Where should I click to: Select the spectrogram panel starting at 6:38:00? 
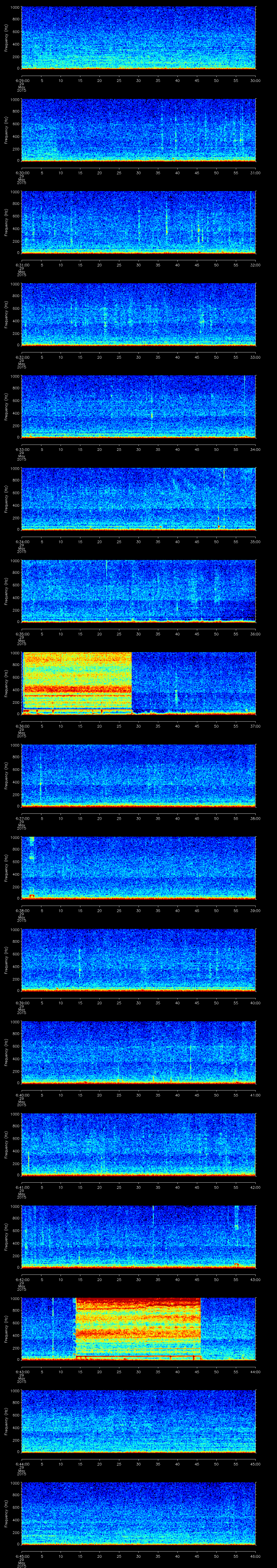click(x=139, y=868)
